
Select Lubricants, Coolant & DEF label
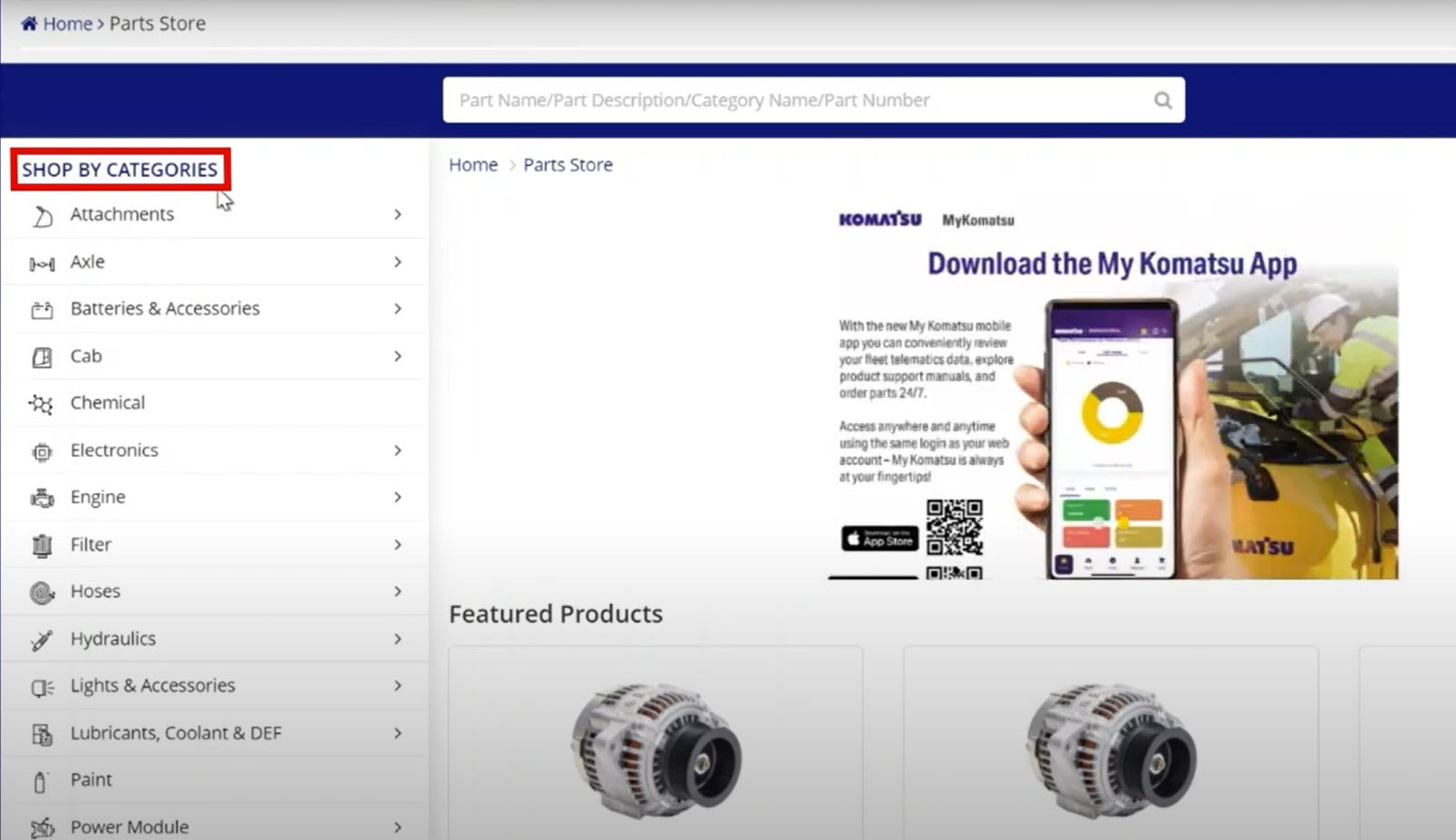pyautogui.click(x=176, y=733)
